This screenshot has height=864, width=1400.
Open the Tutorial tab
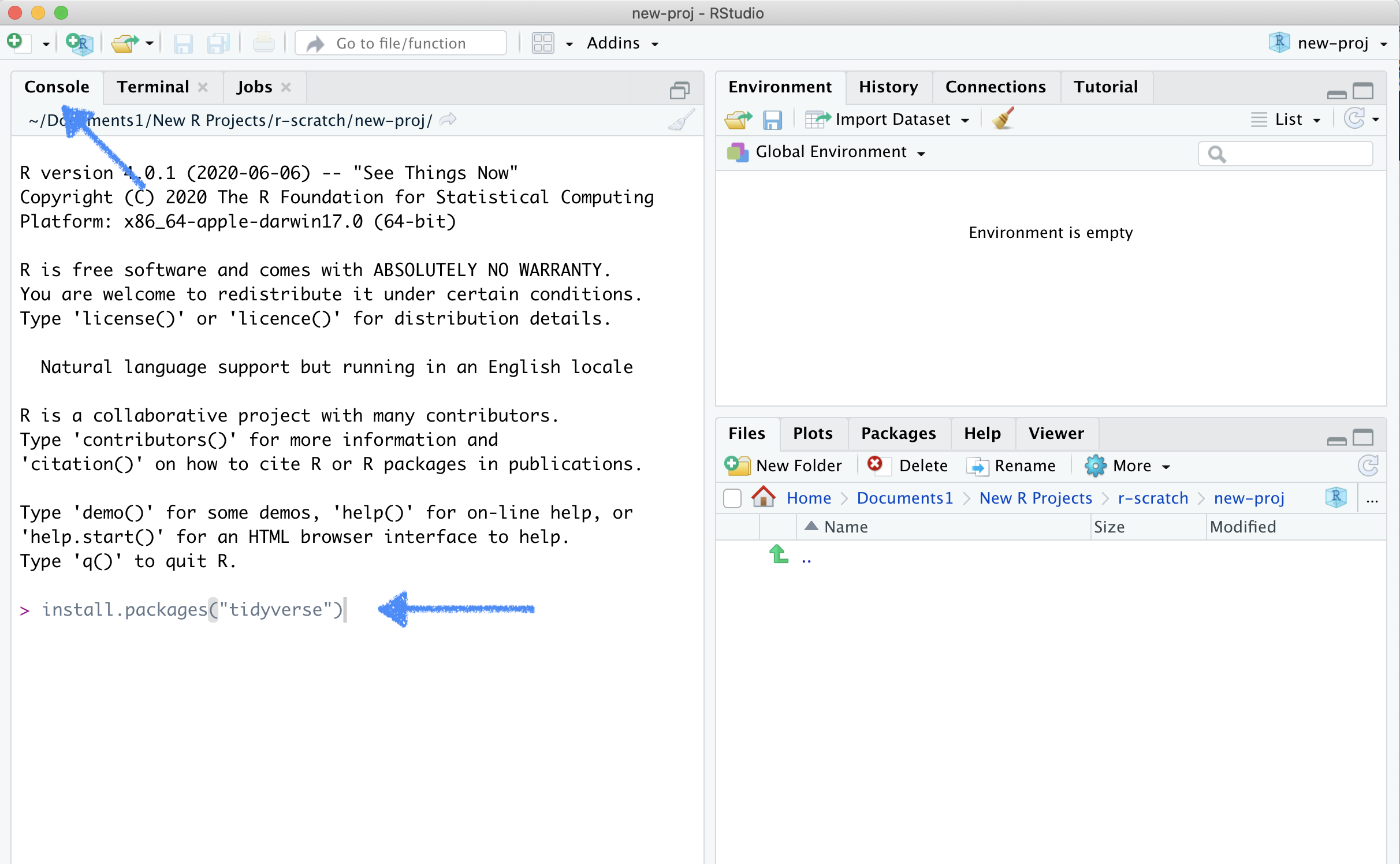(x=1105, y=87)
